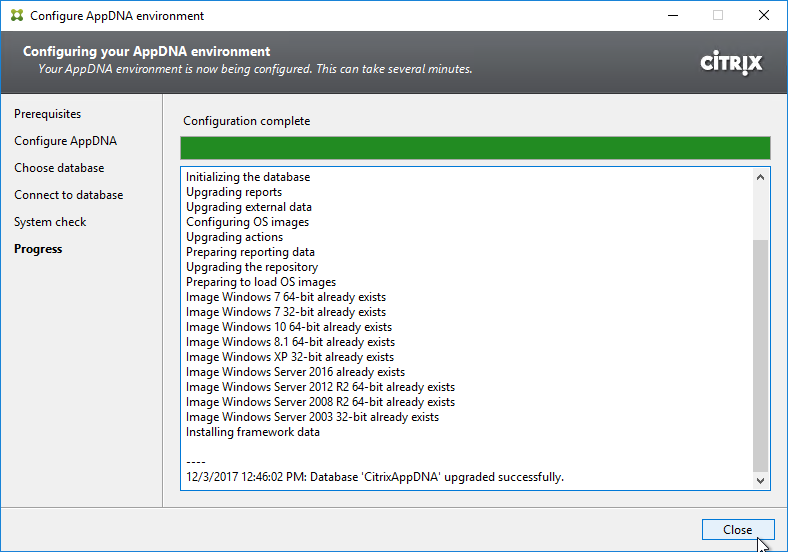
Task: Click the Citrix logo in the header
Action: tap(731, 63)
